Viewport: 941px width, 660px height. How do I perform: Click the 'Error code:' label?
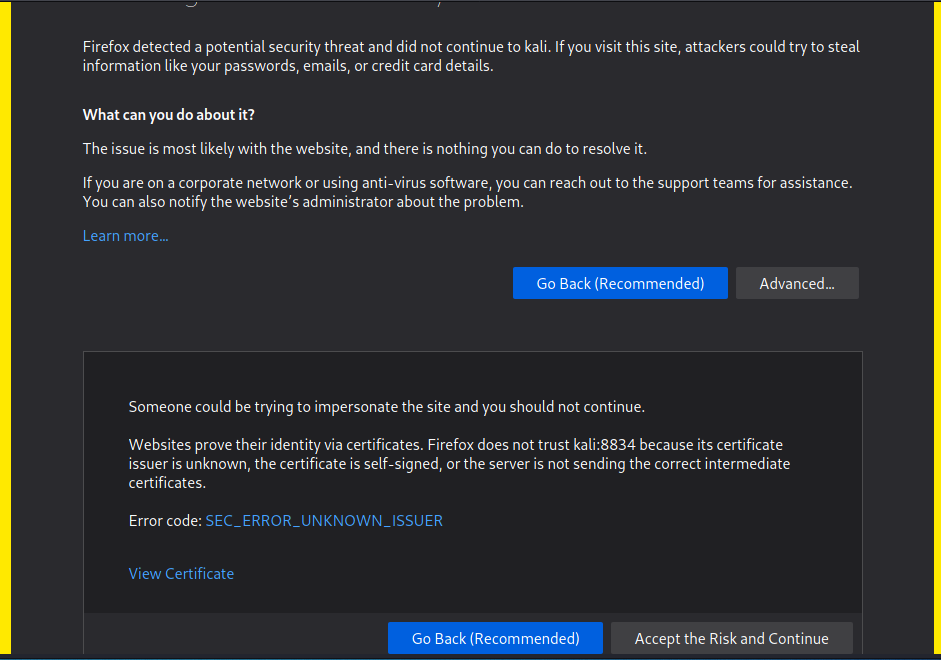tap(165, 521)
